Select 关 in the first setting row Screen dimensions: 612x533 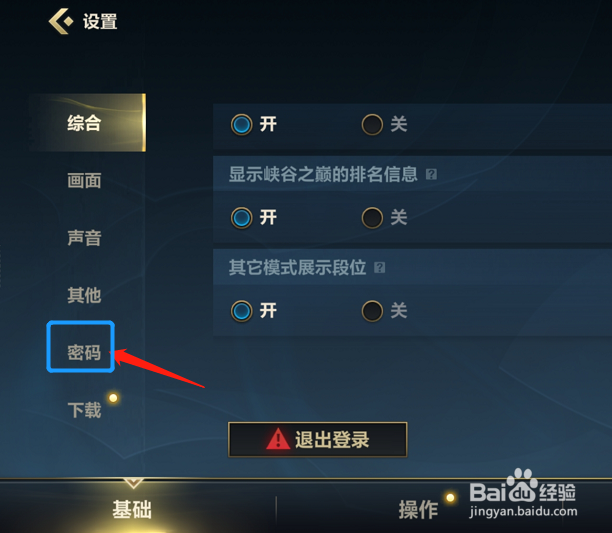pos(372,124)
